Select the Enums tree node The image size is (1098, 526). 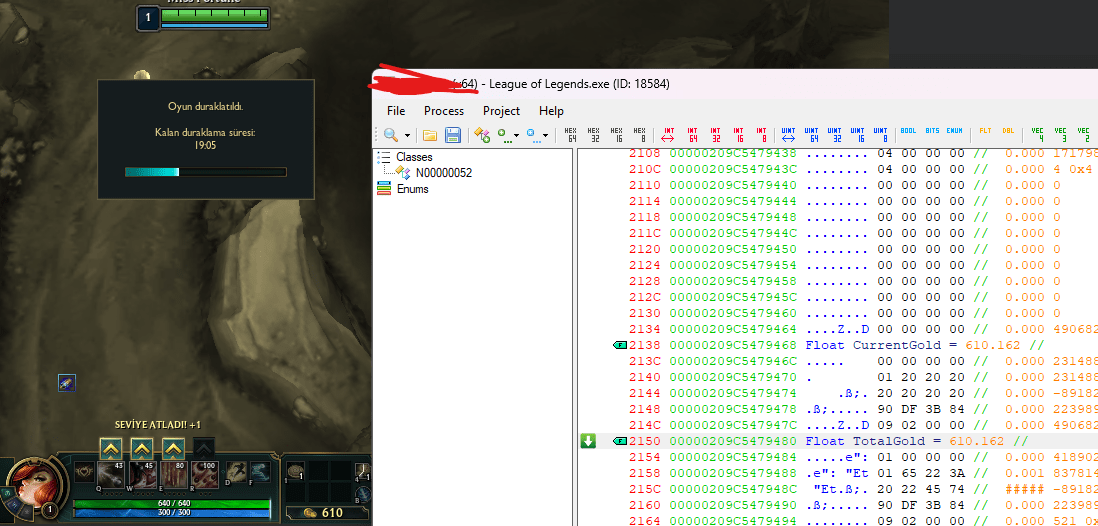[412, 189]
